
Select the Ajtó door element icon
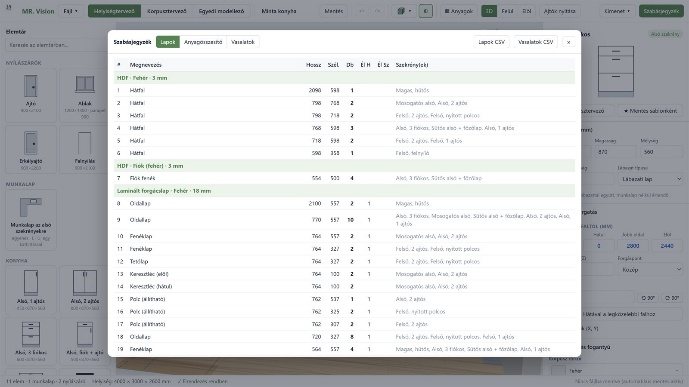(x=31, y=94)
